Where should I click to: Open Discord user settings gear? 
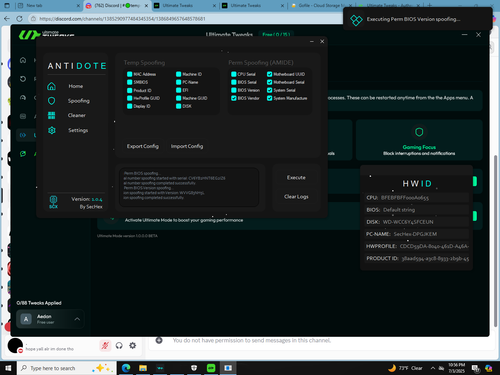tap(133, 345)
